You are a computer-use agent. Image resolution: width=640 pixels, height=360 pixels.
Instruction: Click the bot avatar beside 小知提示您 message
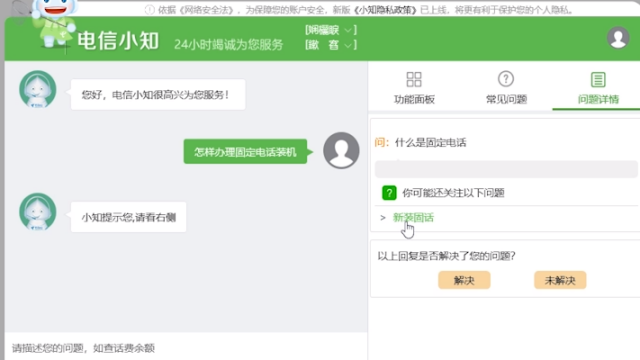click(38, 211)
